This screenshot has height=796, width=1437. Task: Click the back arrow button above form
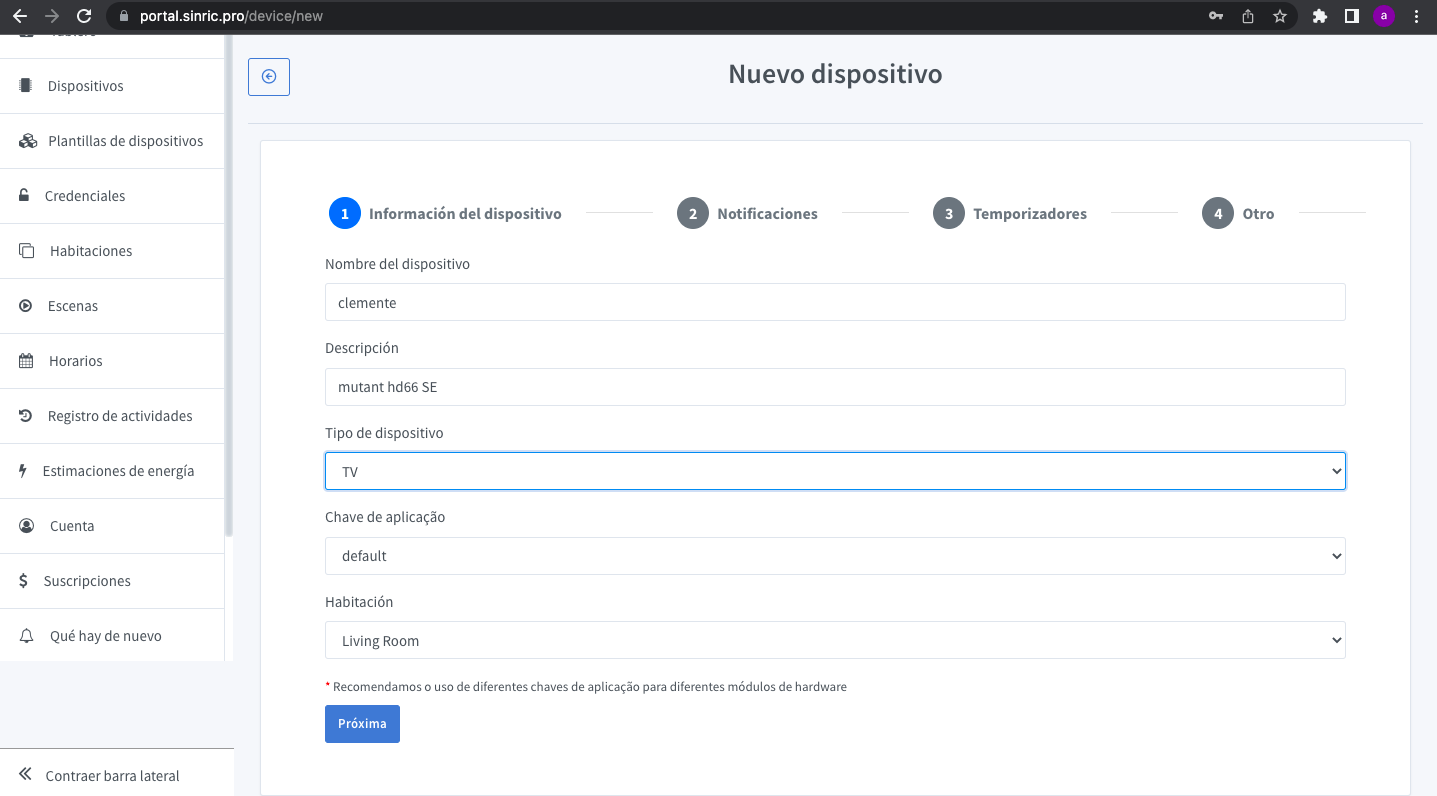point(269,77)
